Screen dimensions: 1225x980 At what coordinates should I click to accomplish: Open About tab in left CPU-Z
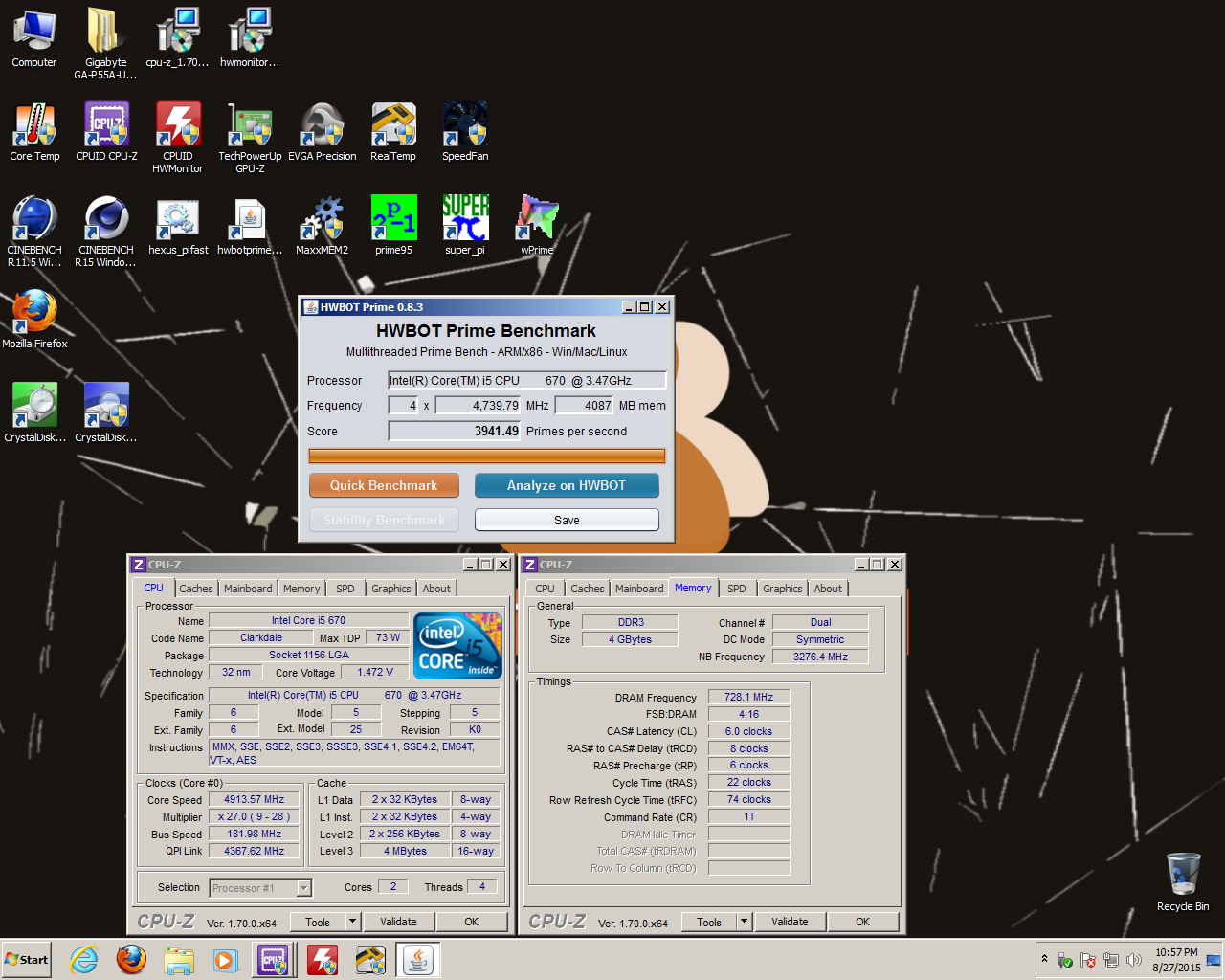[x=436, y=589]
